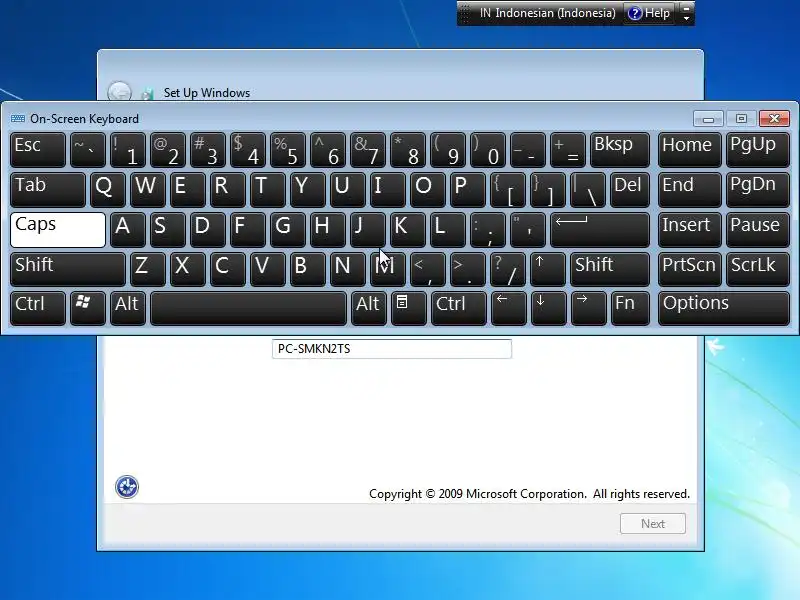The width and height of the screenshot is (800, 600).
Task: Click the down arrow key
Action: [x=548, y=308]
